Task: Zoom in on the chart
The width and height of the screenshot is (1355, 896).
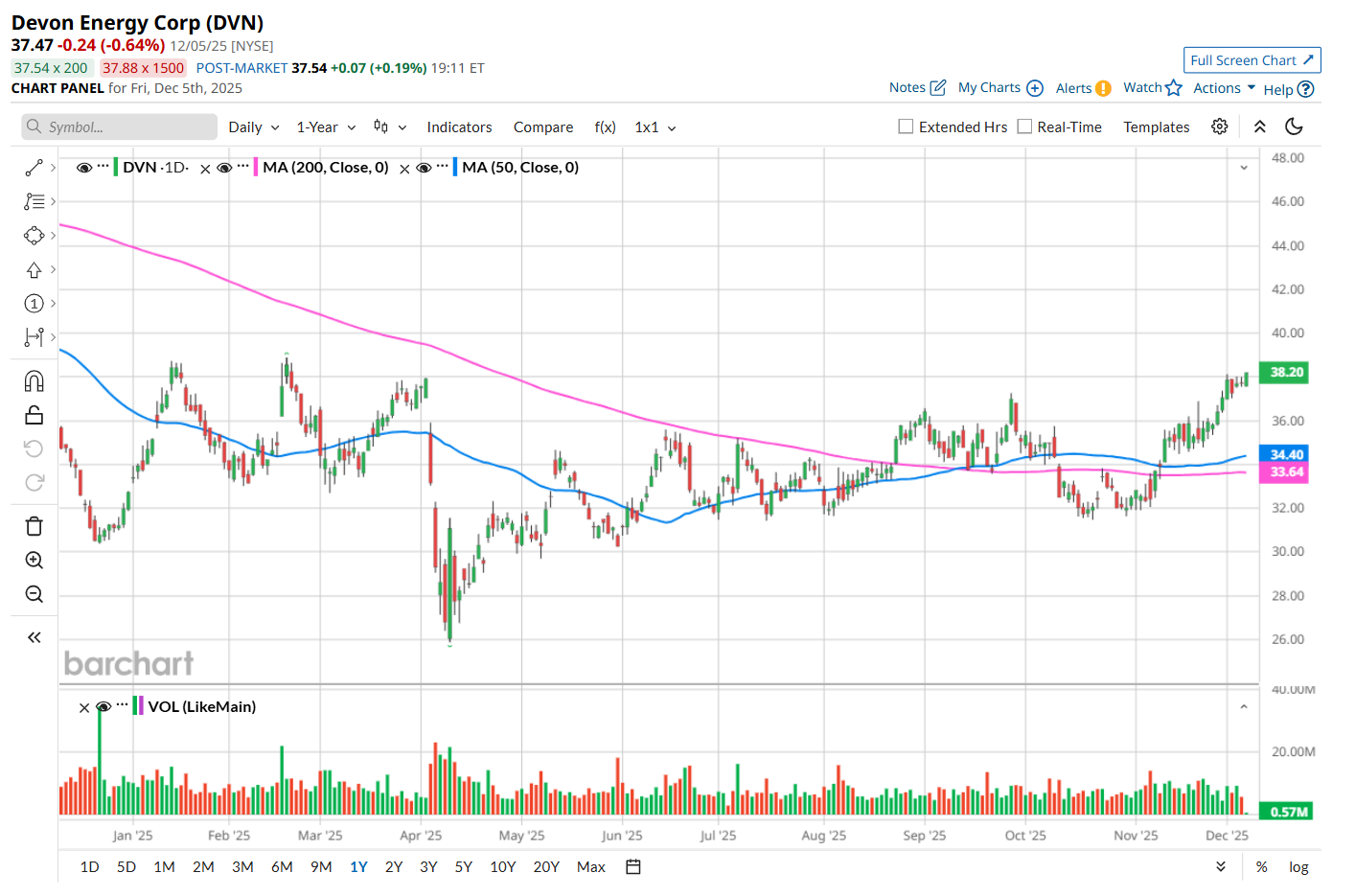Action: click(34, 561)
